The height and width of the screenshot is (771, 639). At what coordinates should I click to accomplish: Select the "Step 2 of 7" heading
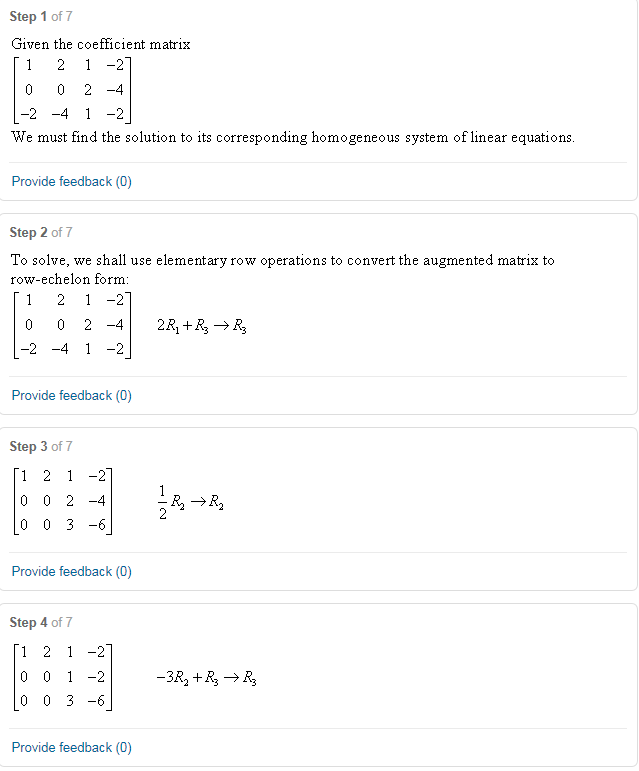pyautogui.click(x=40, y=232)
